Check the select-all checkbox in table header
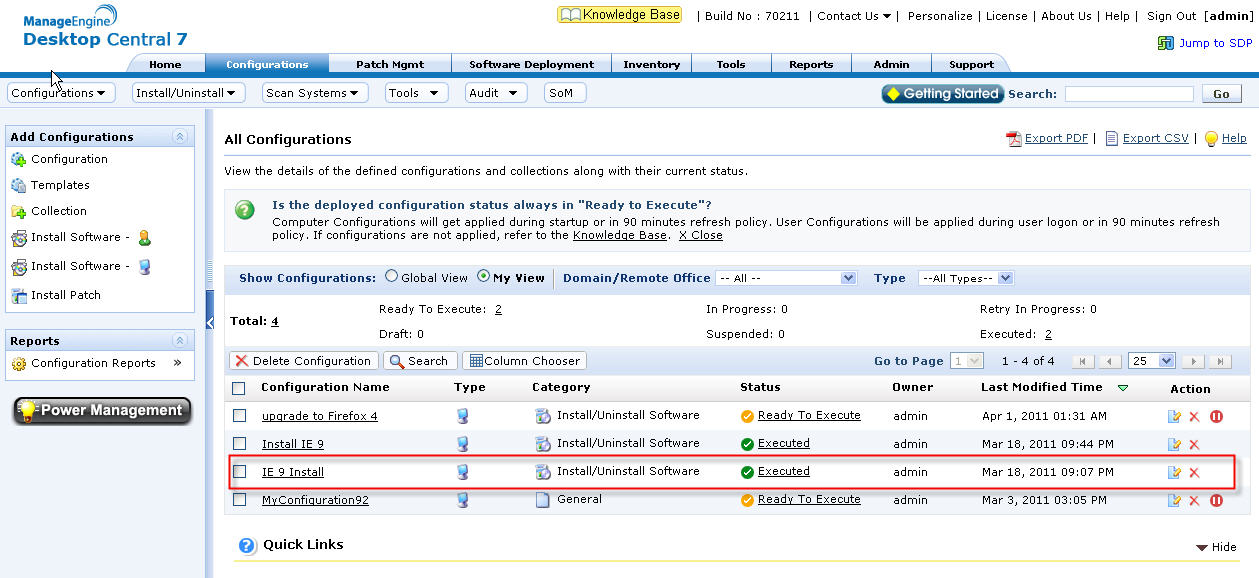 click(x=239, y=388)
